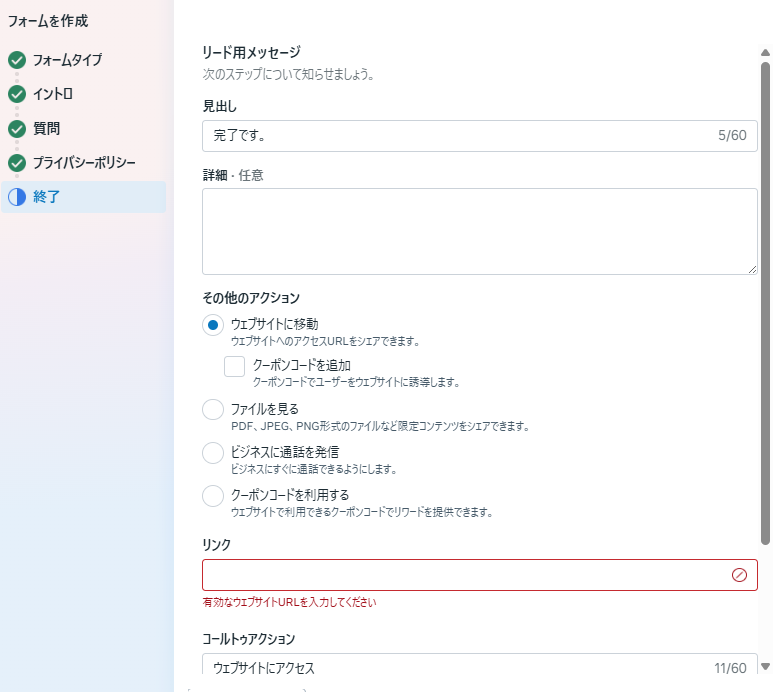Click the フォームタイプ green checkmark icon
Image resolution: width=781 pixels, height=692 pixels.
[16, 60]
